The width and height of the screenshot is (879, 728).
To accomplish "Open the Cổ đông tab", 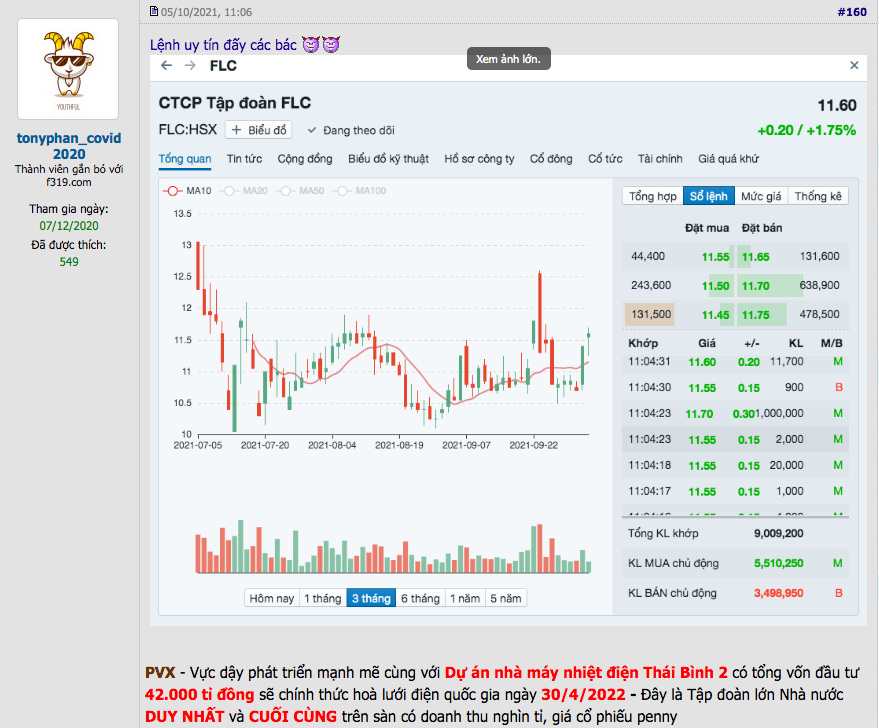I will click(x=551, y=159).
